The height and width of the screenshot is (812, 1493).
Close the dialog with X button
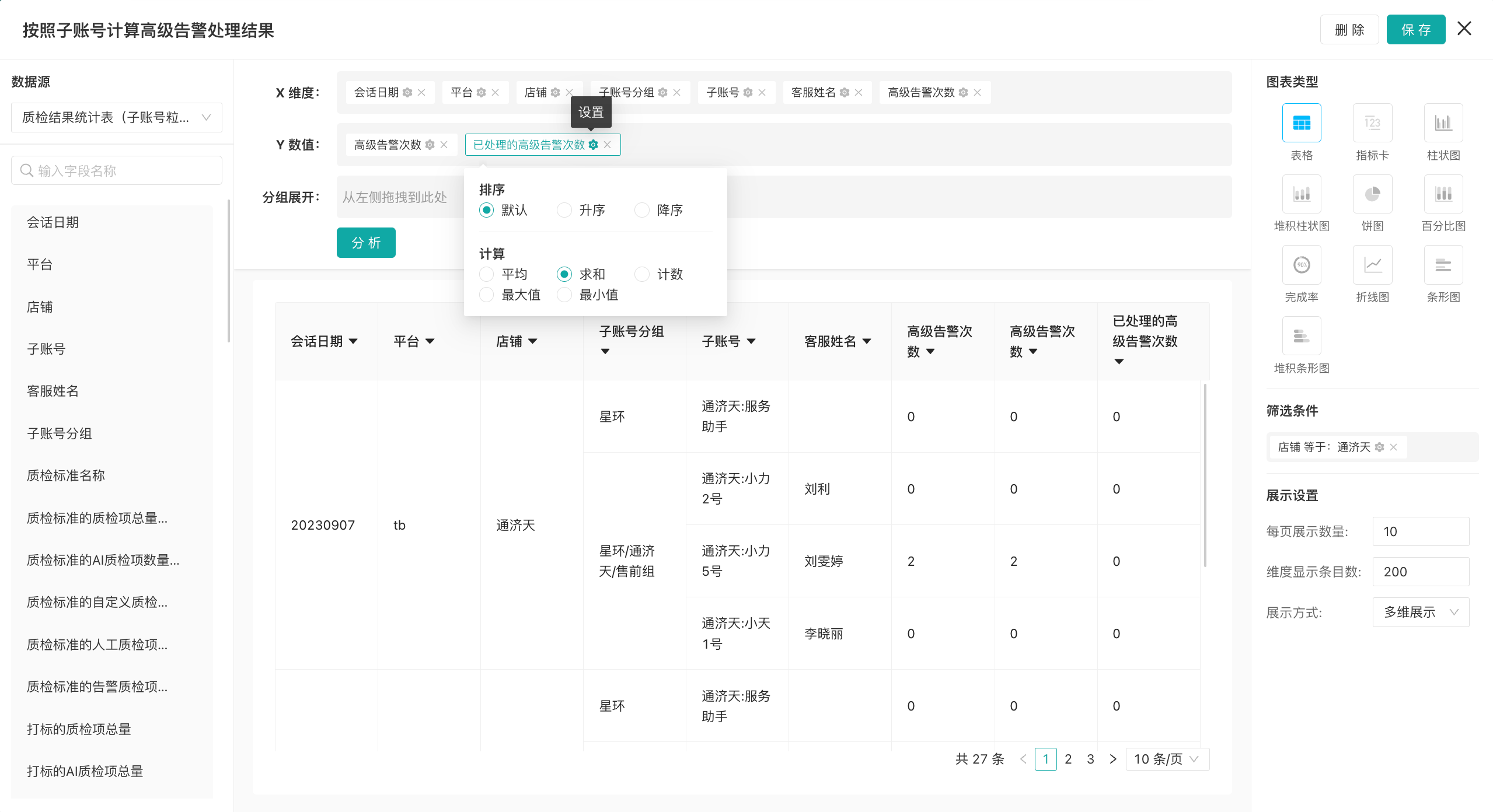click(1464, 29)
